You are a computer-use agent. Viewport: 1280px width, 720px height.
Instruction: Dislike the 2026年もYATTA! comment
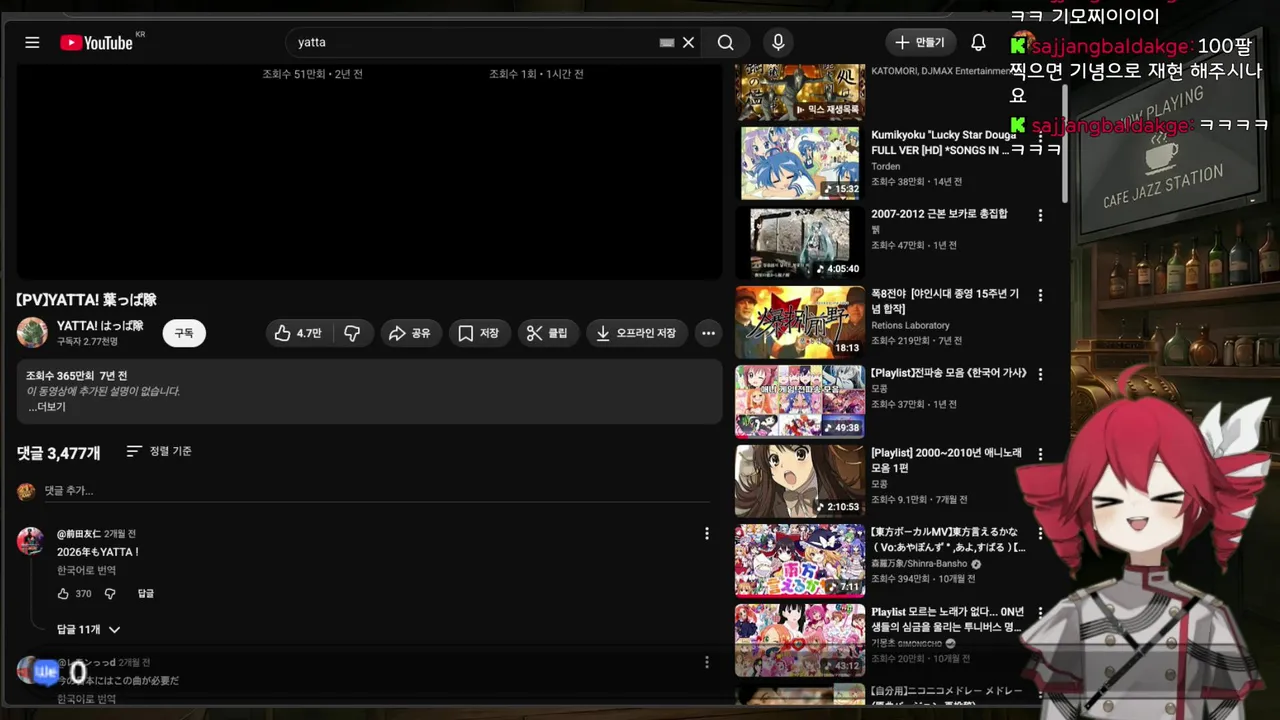click(x=110, y=593)
